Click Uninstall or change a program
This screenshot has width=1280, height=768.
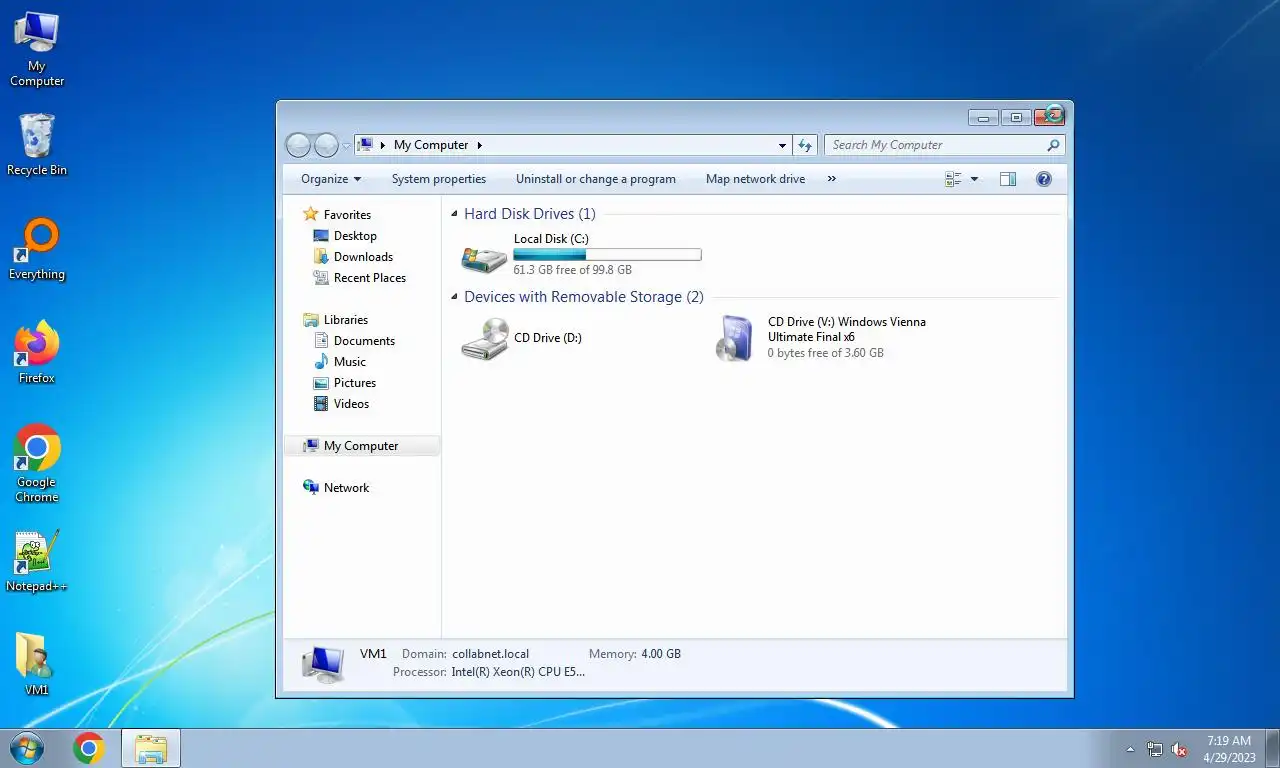pos(596,179)
